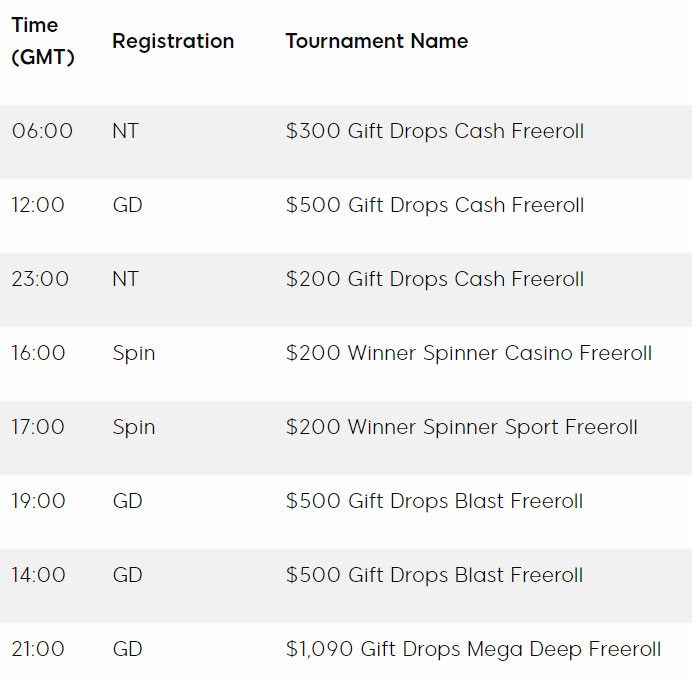Click the 21:00 time cell
Viewport: 692px width, 679px height.
38,649
